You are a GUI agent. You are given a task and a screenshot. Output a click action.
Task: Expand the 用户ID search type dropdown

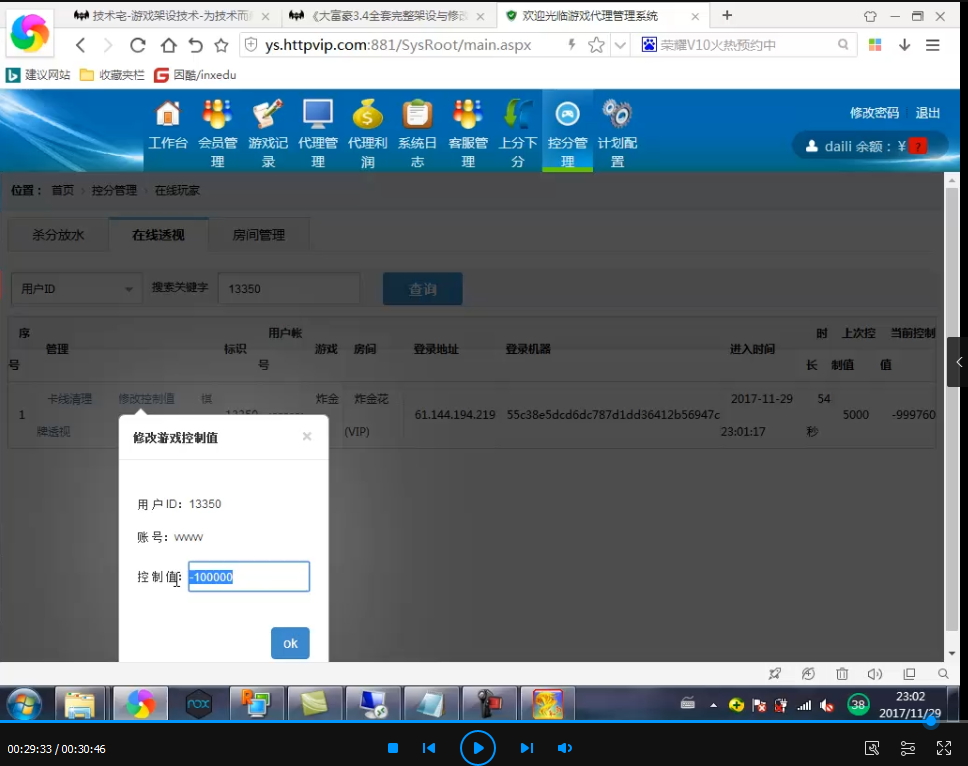click(x=76, y=289)
